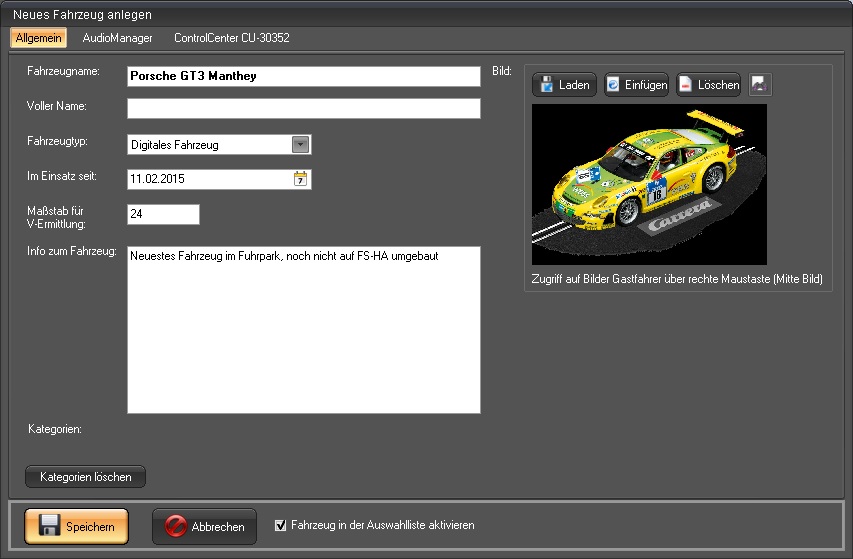853x559 pixels.
Task: Switch to the Allgemein tab
Action: click(x=38, y=38)
